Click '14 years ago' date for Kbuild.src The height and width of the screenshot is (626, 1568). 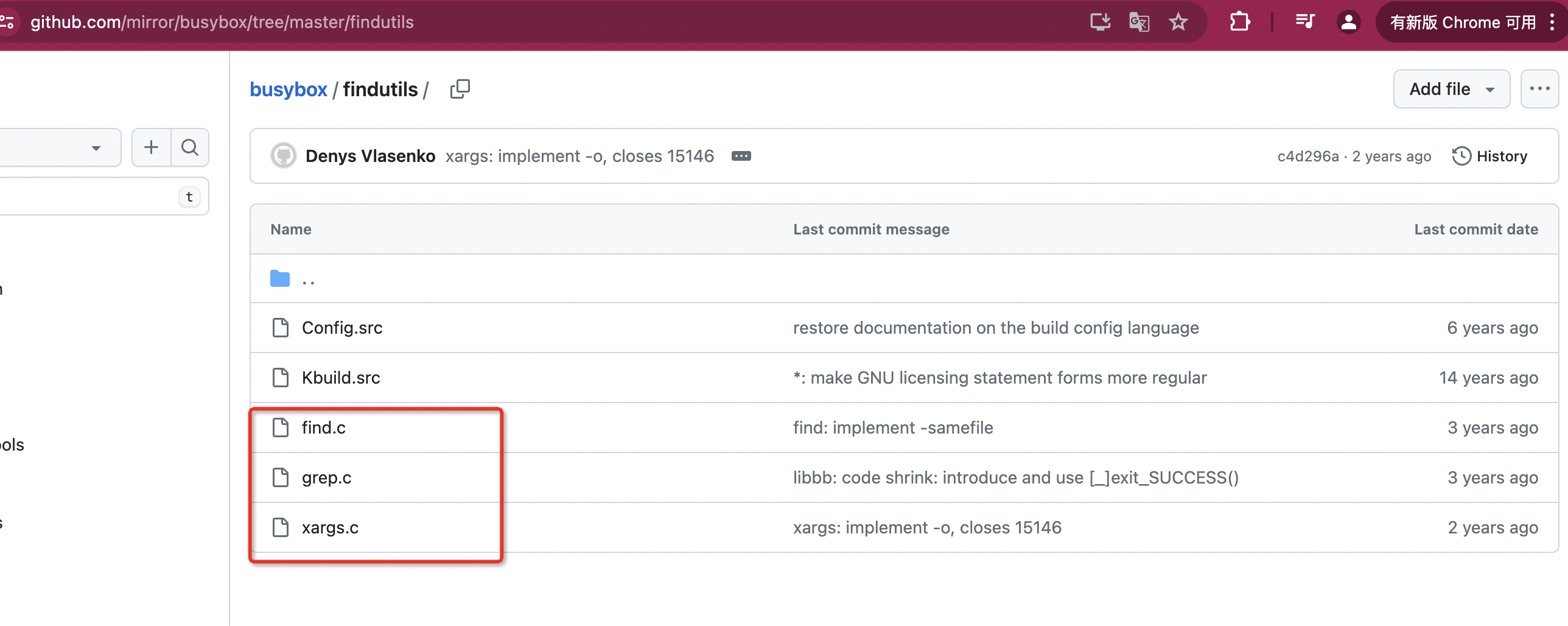[x=1488, y=378]
